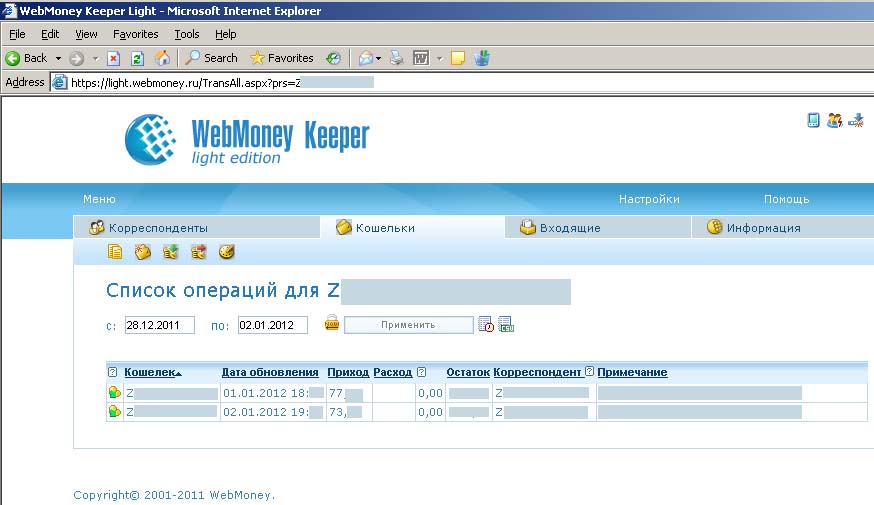874x505 pixels.
Task: Click the create wallet icon
Action: click(x=143, y=252)
